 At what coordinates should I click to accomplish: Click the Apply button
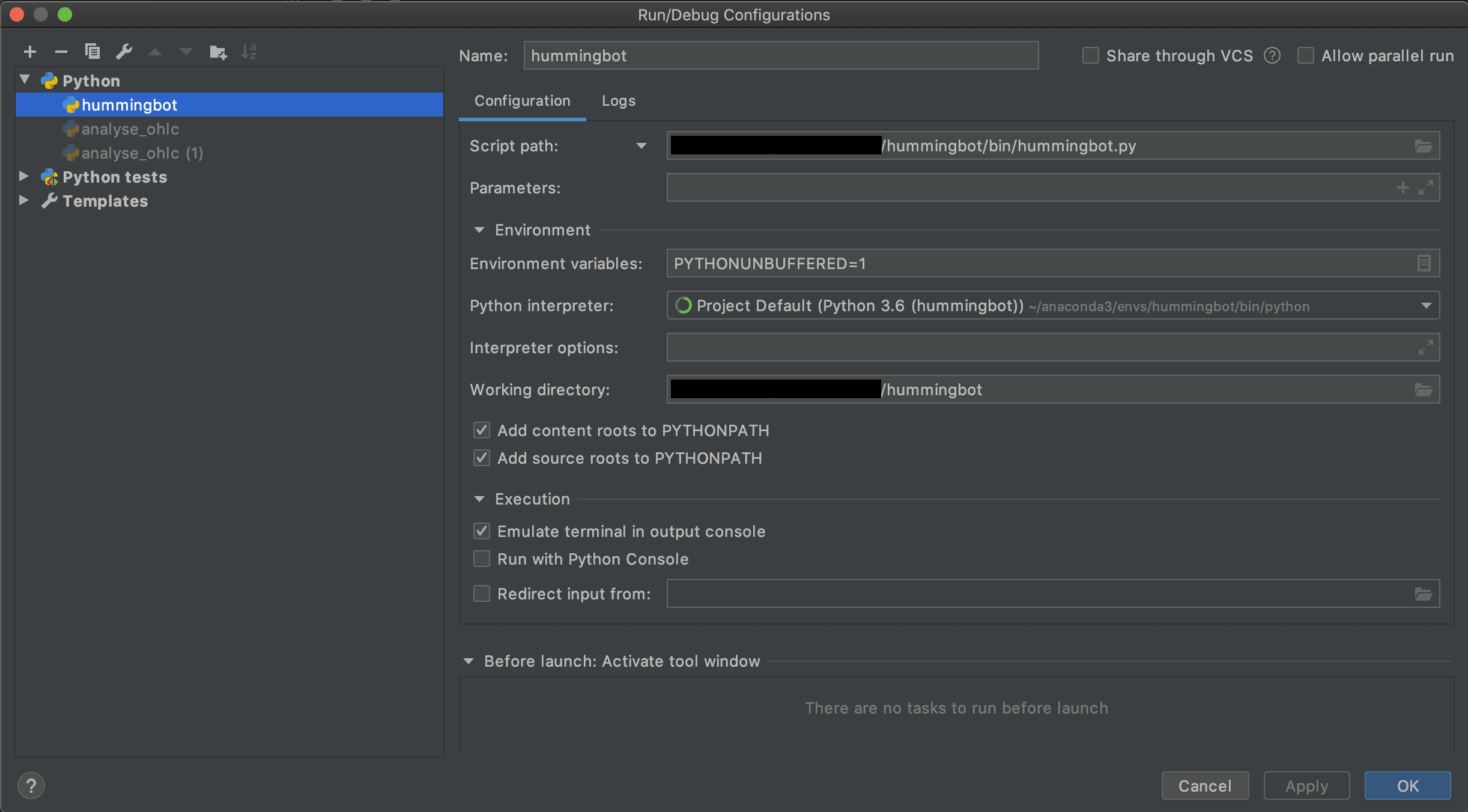click(1306, 786)
